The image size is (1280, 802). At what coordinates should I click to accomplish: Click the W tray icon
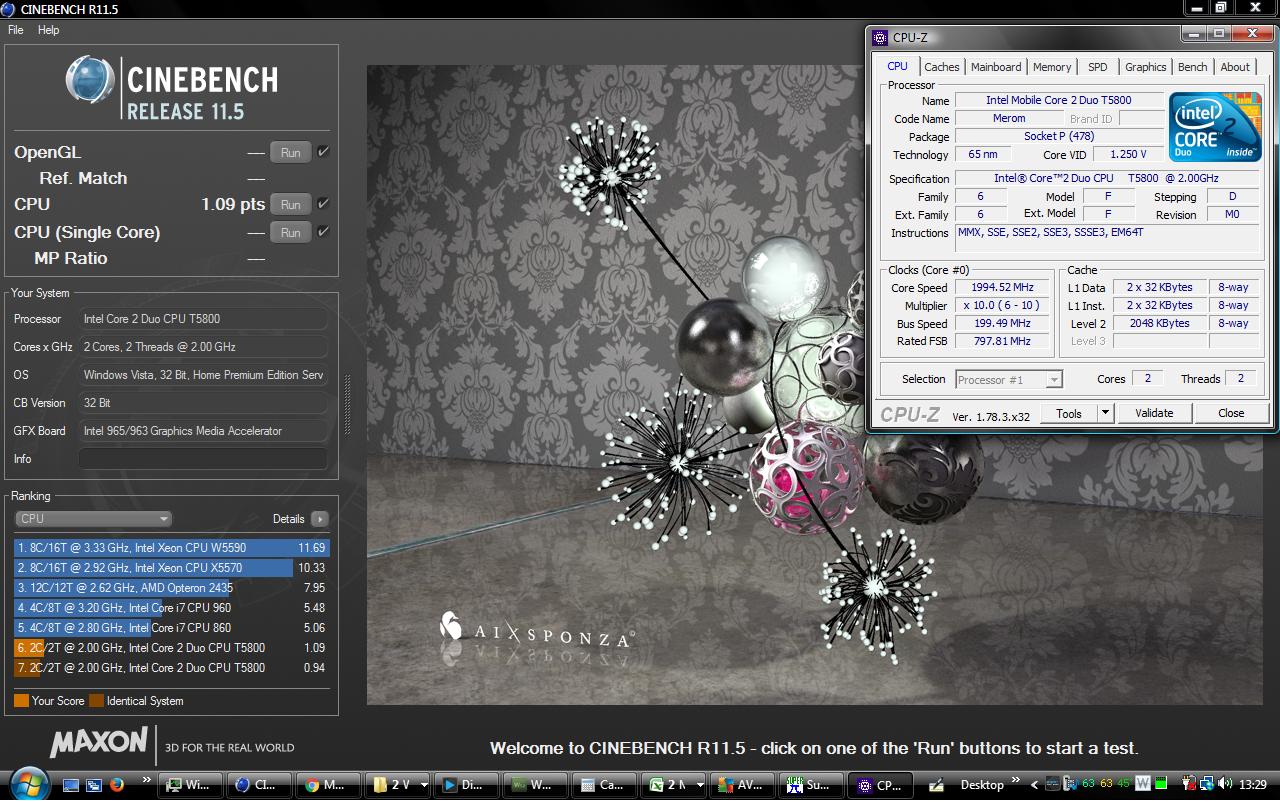(x=1142, y=784)
